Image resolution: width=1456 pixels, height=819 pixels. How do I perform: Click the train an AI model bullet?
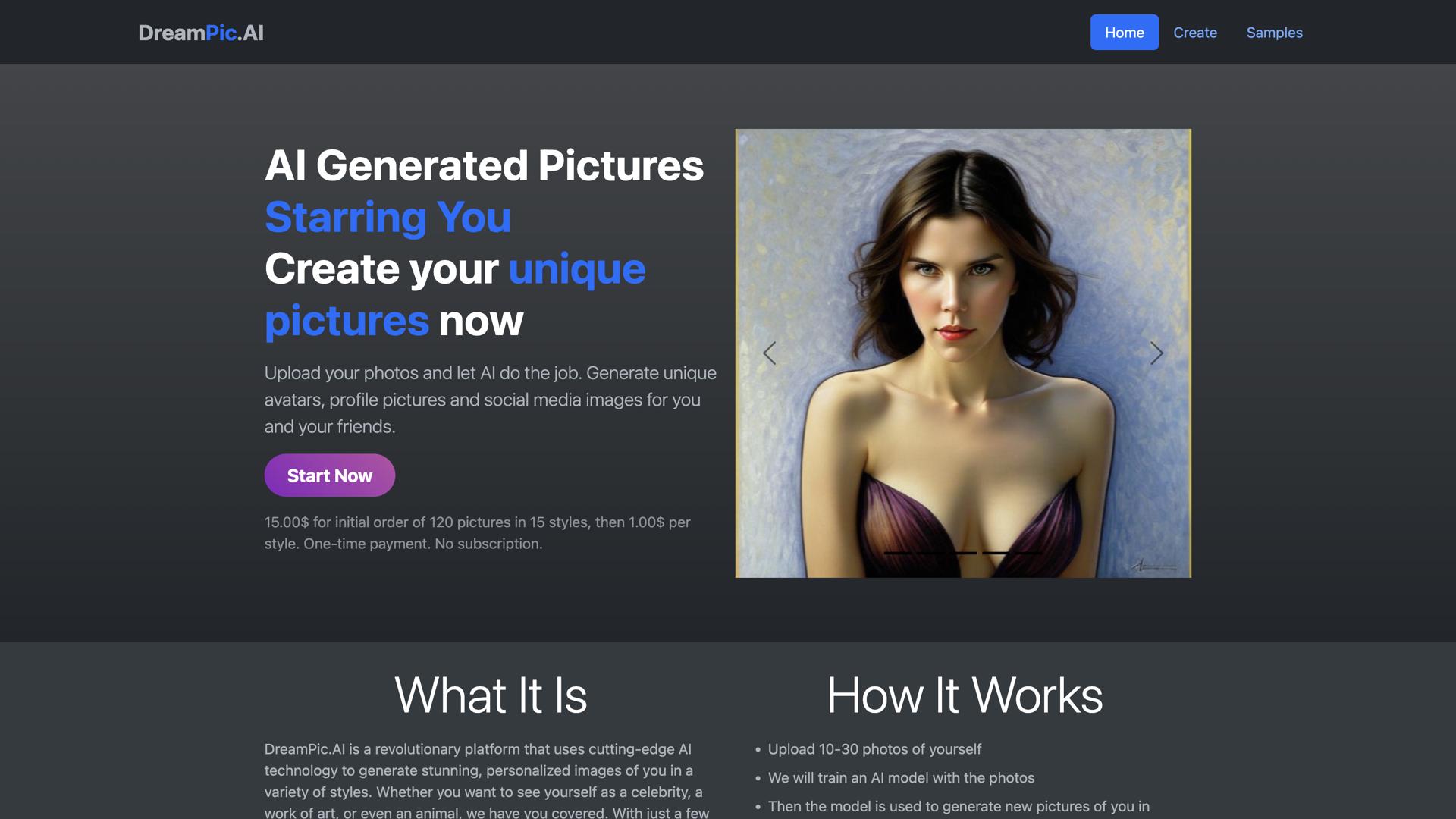click(x=900, y=778)
